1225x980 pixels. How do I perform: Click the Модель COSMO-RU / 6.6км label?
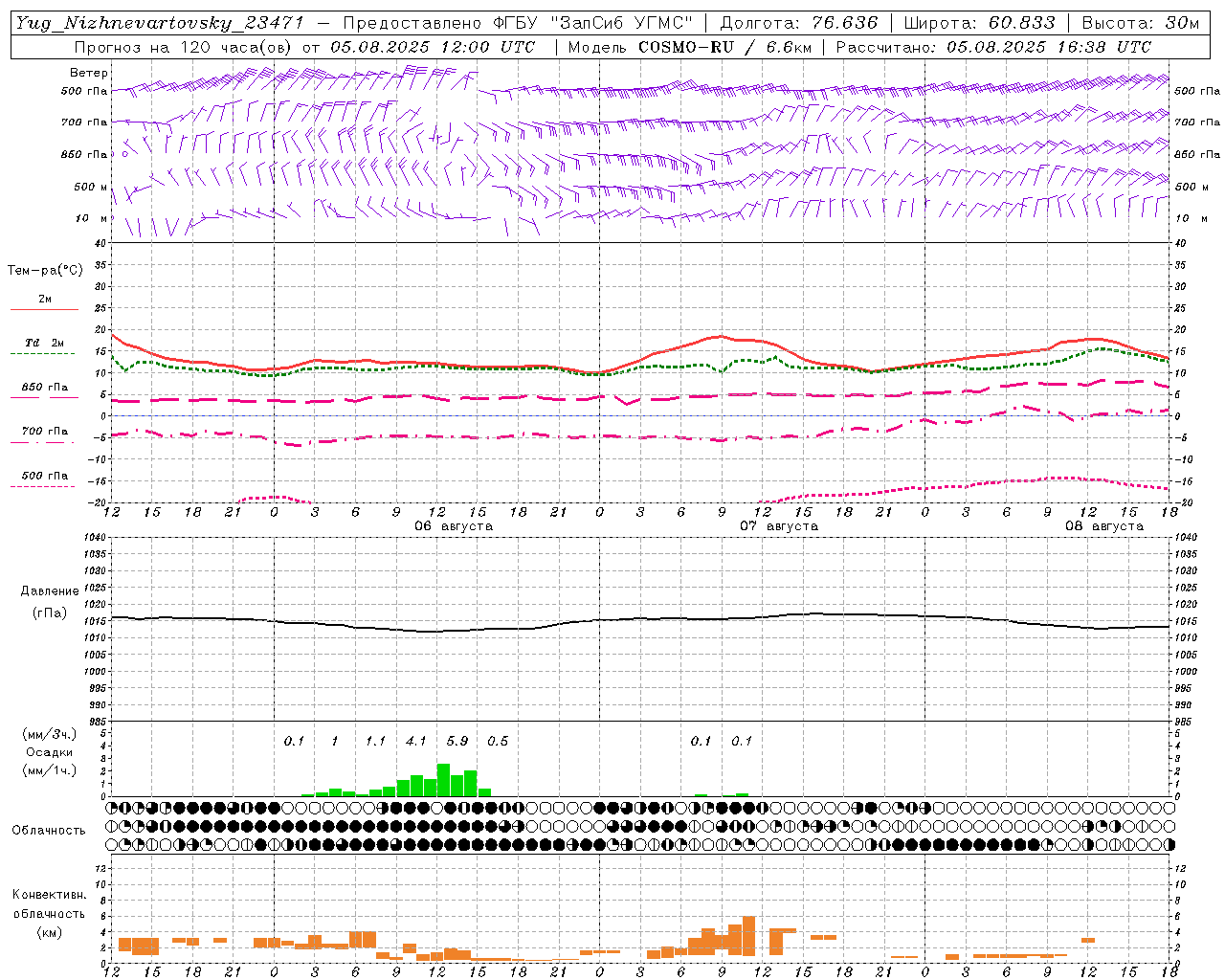(x=689, y=47)
